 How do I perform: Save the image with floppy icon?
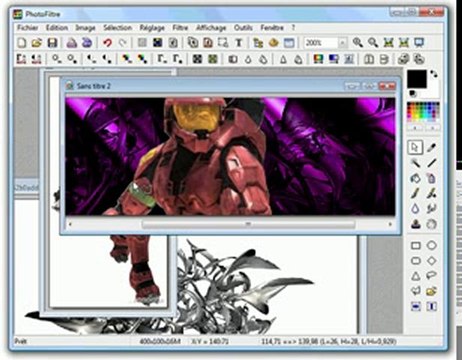52,43
